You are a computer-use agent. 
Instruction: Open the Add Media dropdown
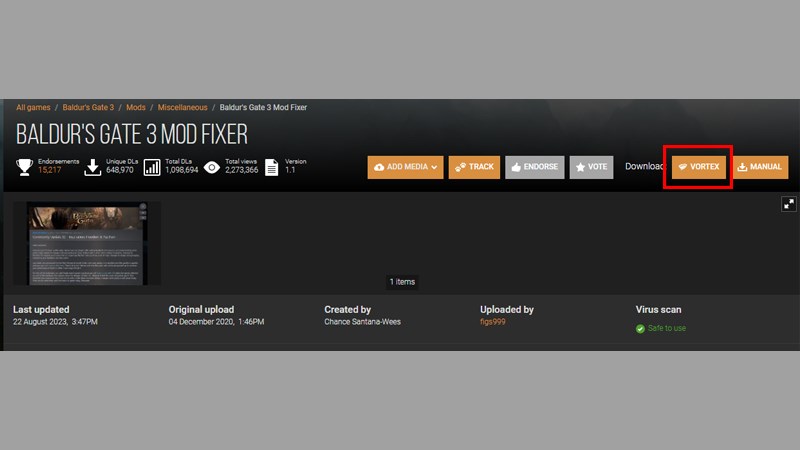pyautogui.click(x=405, y=167)
